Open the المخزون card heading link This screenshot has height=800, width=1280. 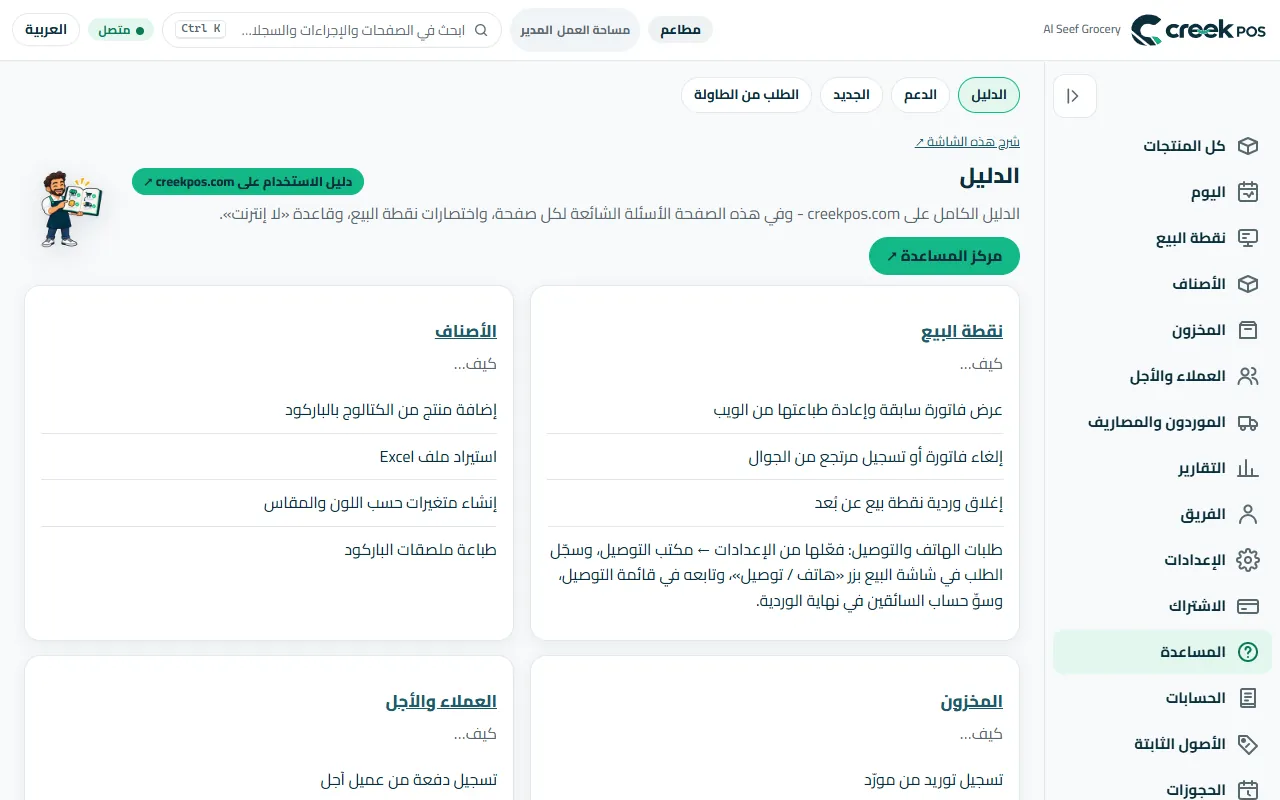click(x=972, y=701)
